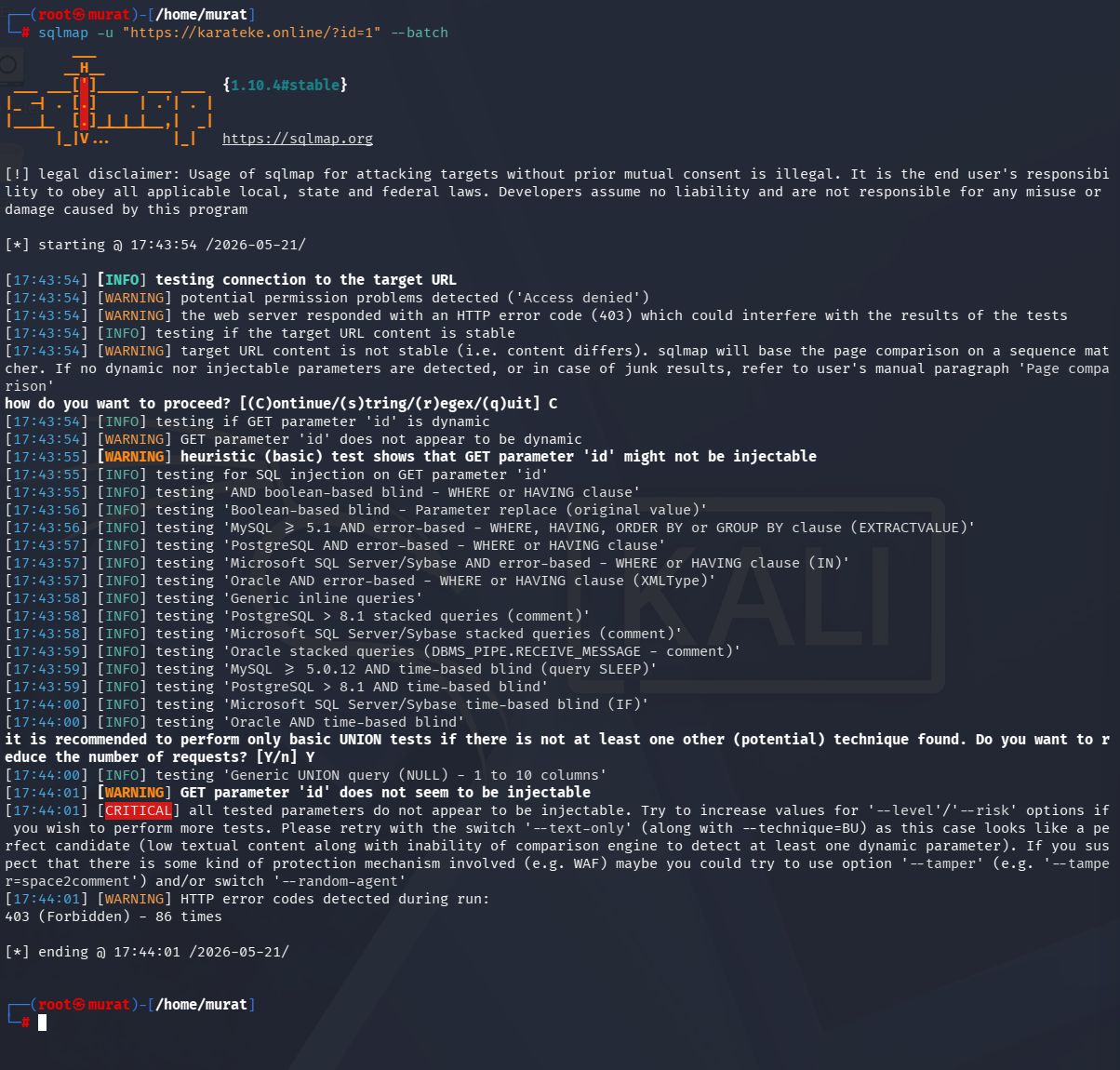1120x1070 pixels.
Task: Click '403 (Forbidden) - 86 times' line
Action: [x=113, y=916]
